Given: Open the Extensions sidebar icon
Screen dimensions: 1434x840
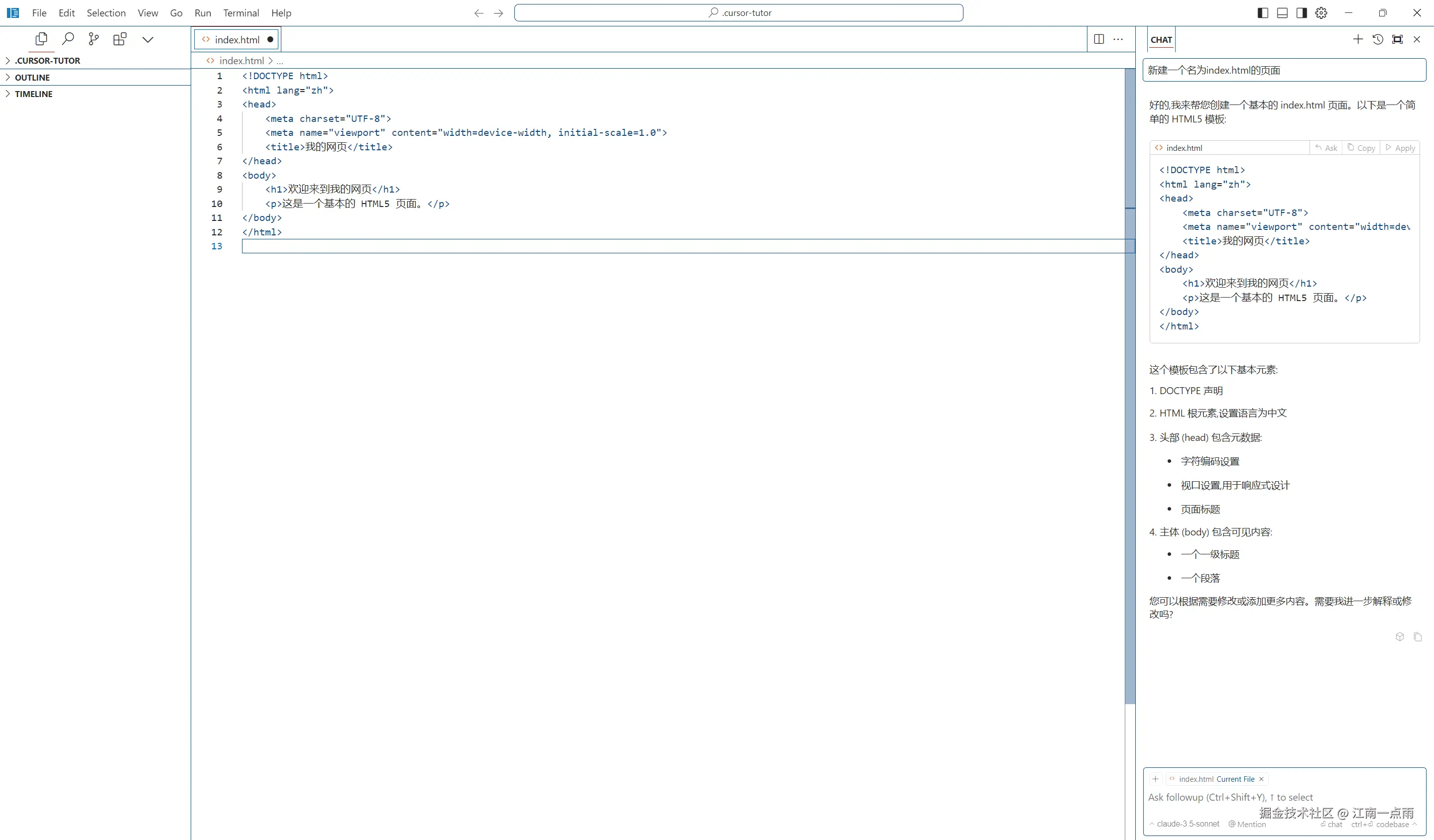Looking at the screenshot, I should coord(119,39).
